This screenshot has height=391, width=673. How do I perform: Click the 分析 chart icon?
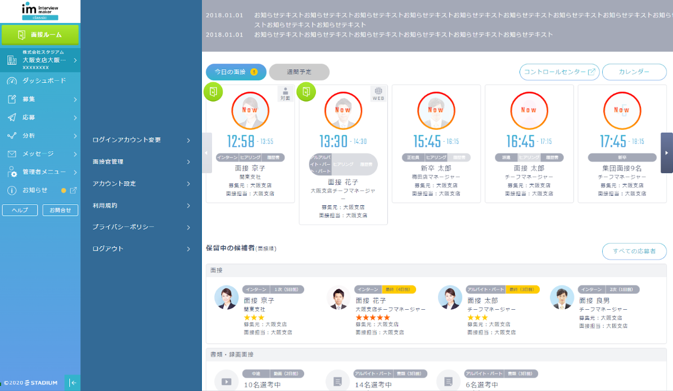pos(12,136)
